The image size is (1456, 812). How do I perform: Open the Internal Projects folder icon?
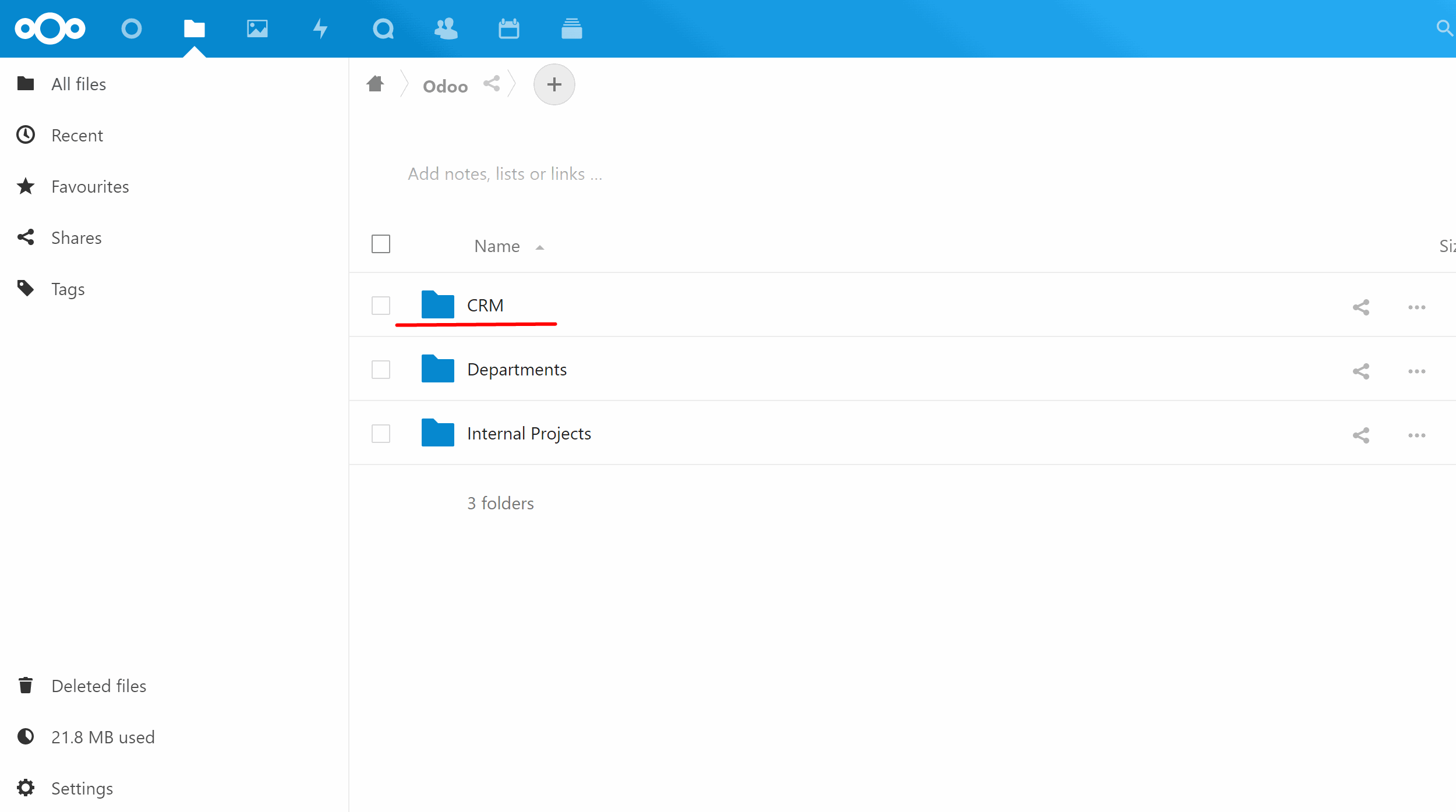point(438,432)
